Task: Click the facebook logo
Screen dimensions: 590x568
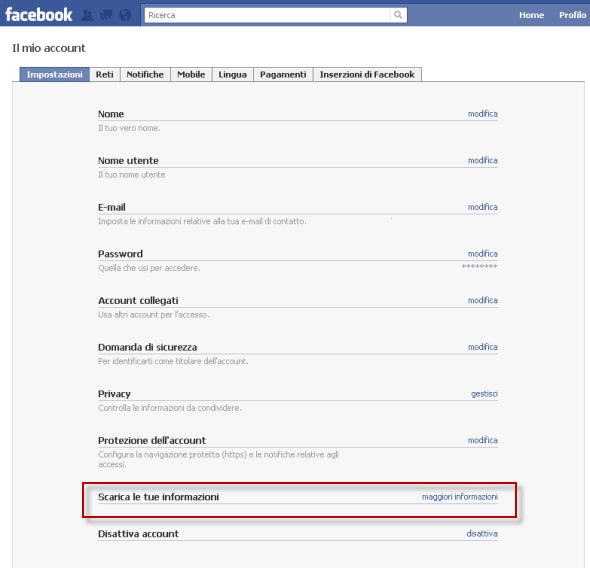Action: (39, 15)
